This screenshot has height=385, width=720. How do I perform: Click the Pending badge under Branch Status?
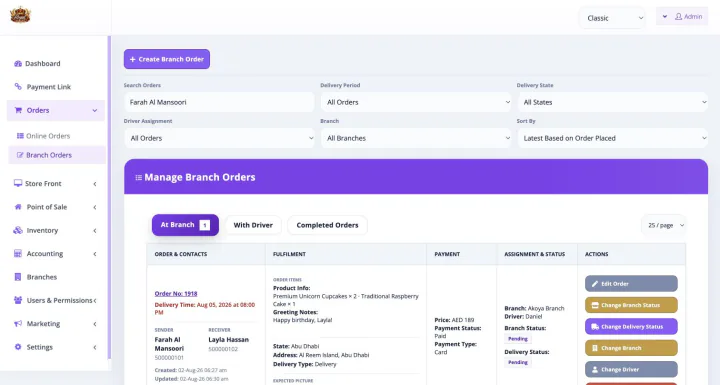coord(518,339)
